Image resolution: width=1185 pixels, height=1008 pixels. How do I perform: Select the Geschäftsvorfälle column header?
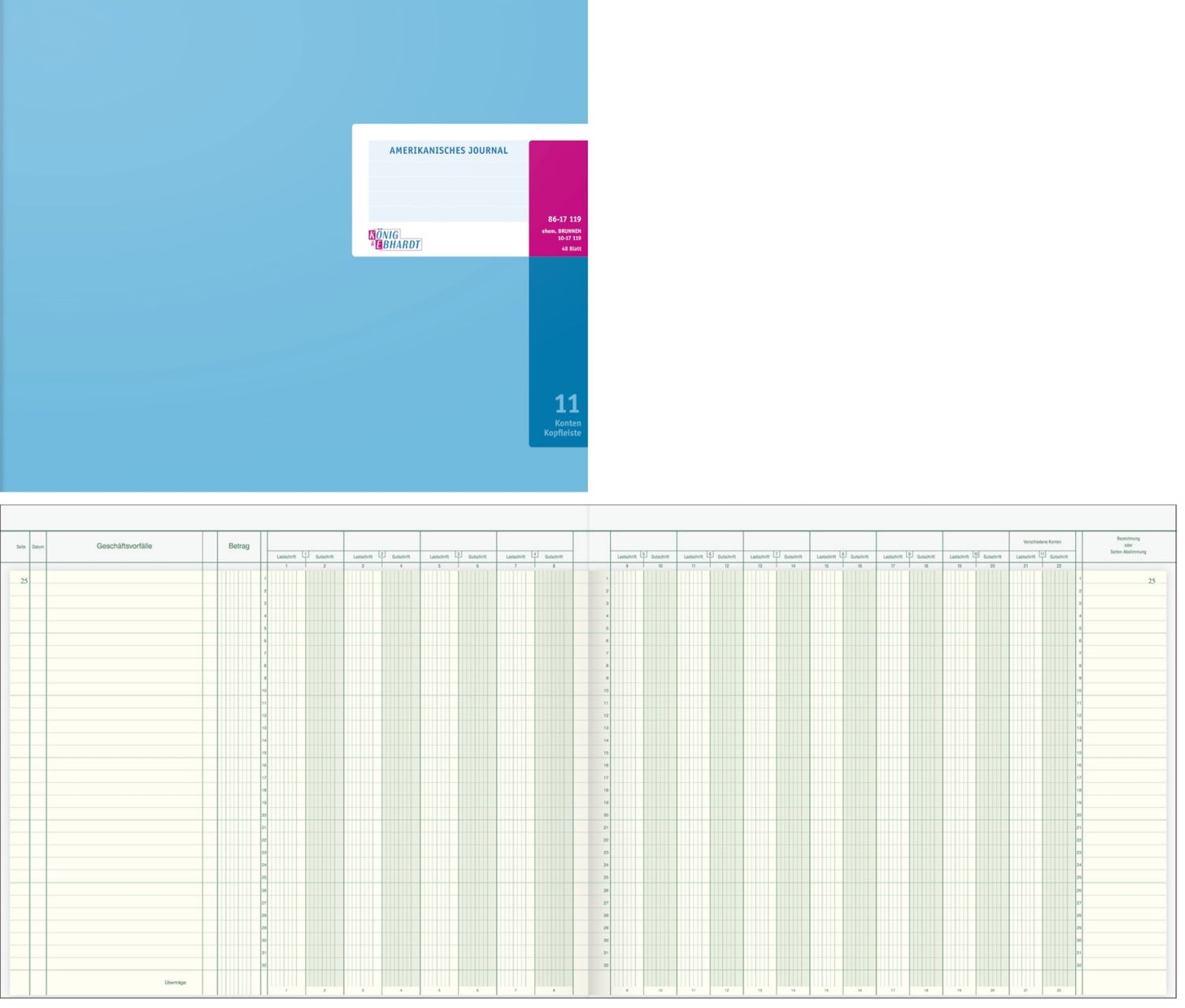[124, 546]
